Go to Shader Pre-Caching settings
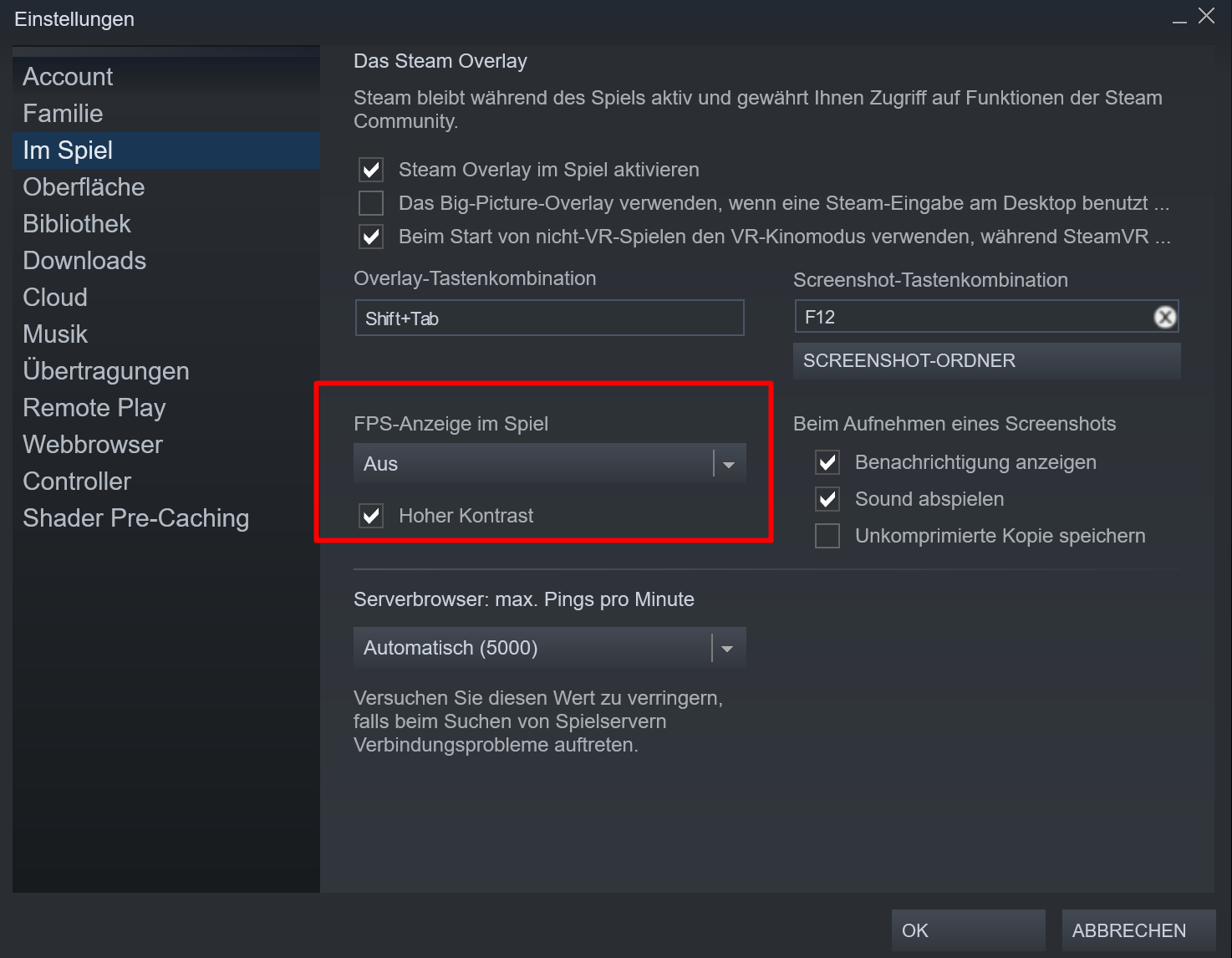Viewport: 1232px width, 958px height. pos(135,518)
